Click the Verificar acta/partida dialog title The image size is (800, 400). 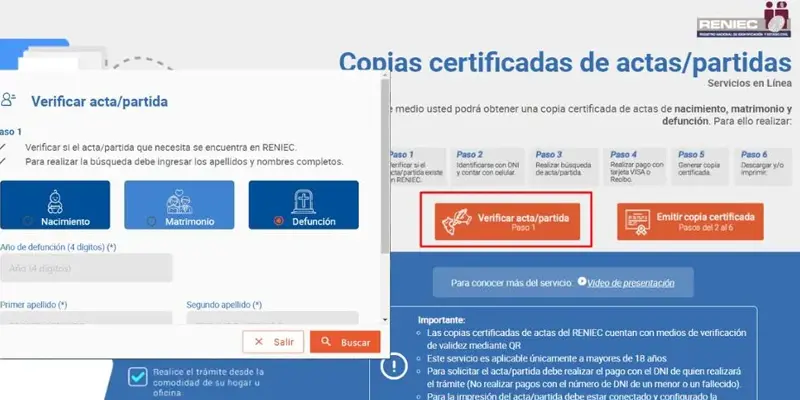[x=99, y=102]
